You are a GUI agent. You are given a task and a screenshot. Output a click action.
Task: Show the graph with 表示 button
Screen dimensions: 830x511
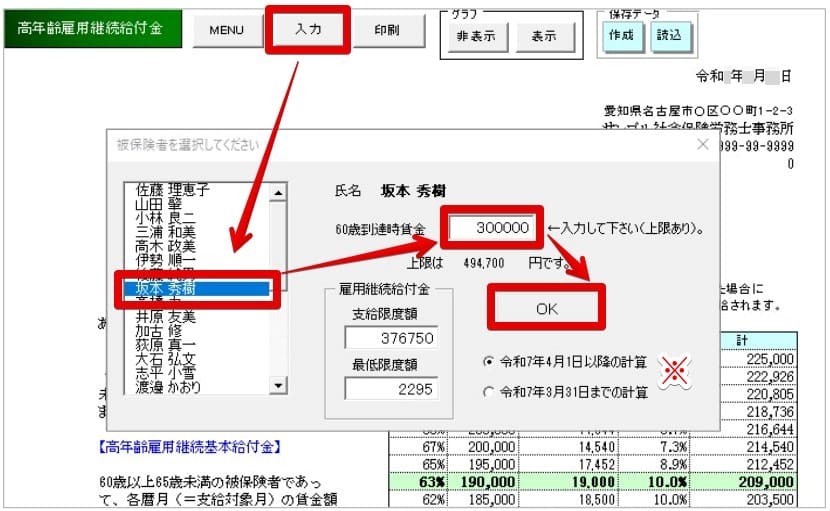click(544, 37)
